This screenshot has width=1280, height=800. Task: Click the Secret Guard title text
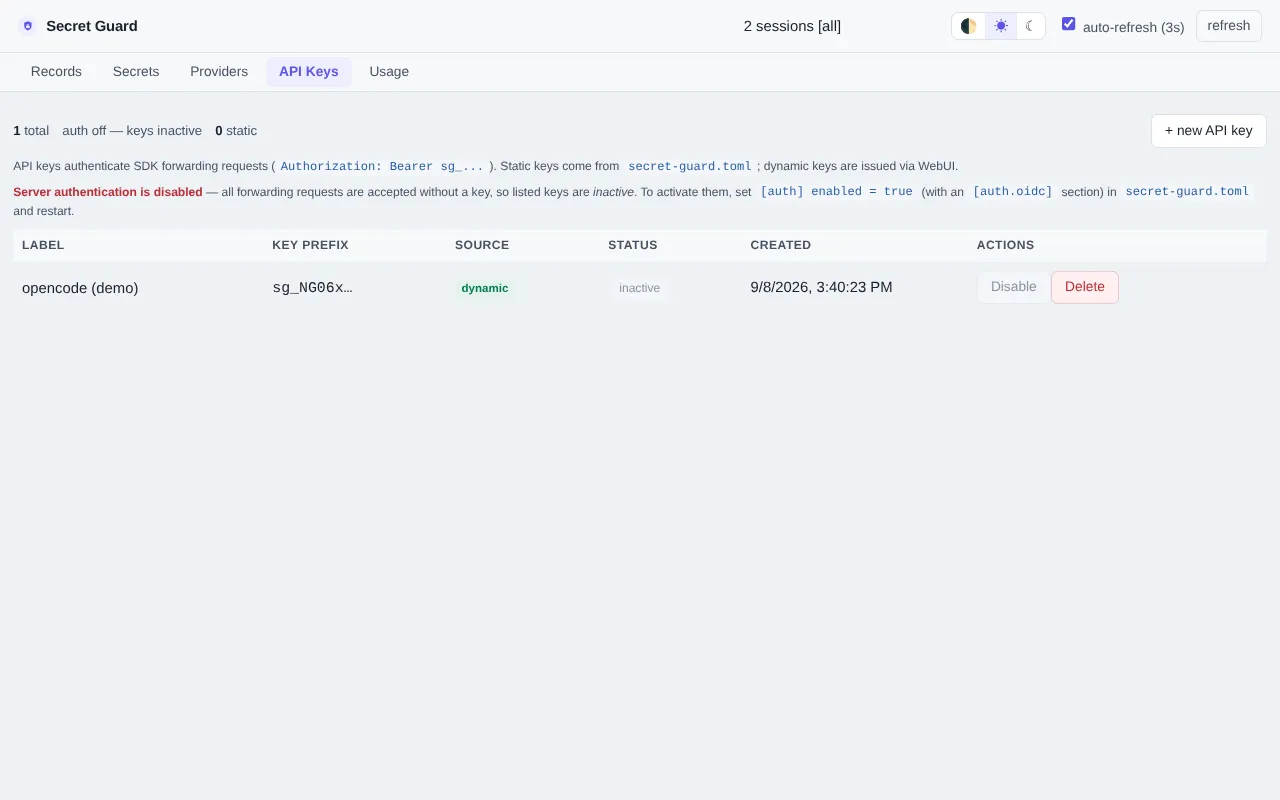click(x=92, y=26)
